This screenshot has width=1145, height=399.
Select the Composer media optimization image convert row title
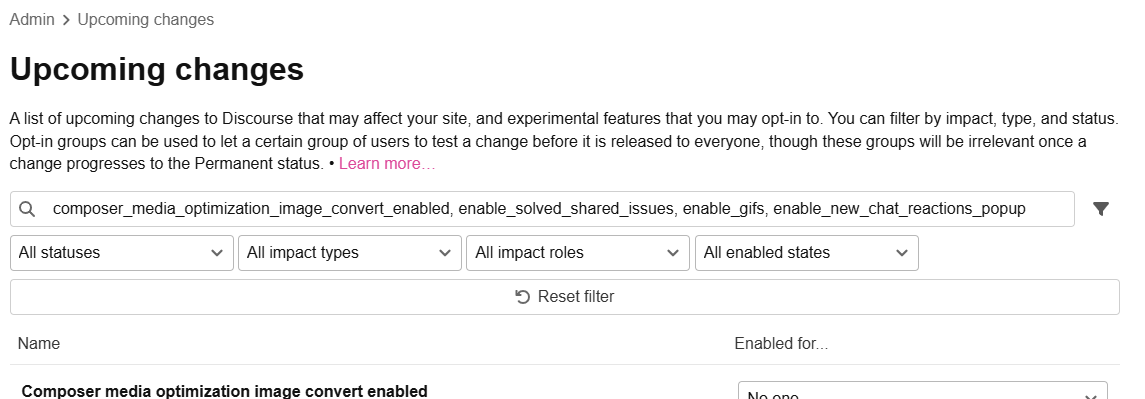click(x=224, y=391)
